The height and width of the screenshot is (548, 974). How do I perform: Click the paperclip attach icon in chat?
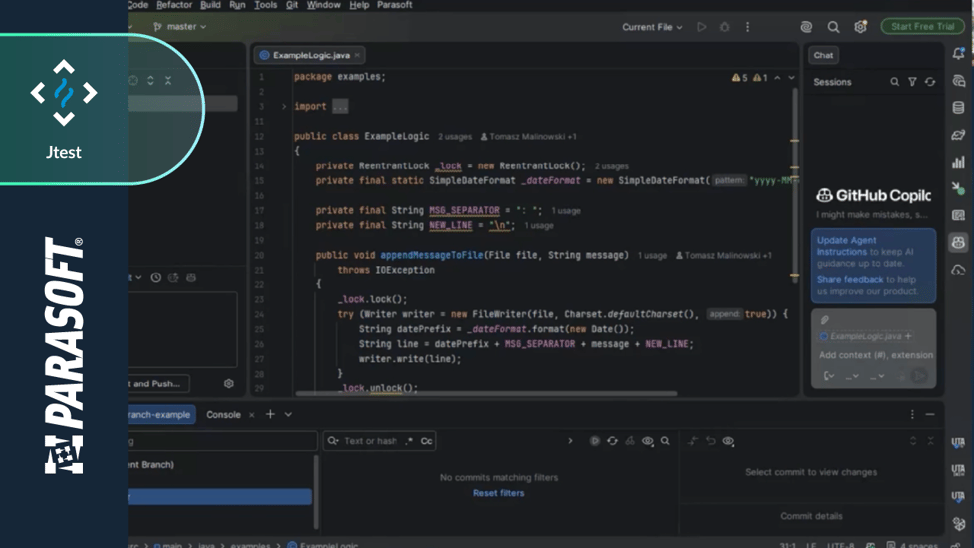coord(825,320)
